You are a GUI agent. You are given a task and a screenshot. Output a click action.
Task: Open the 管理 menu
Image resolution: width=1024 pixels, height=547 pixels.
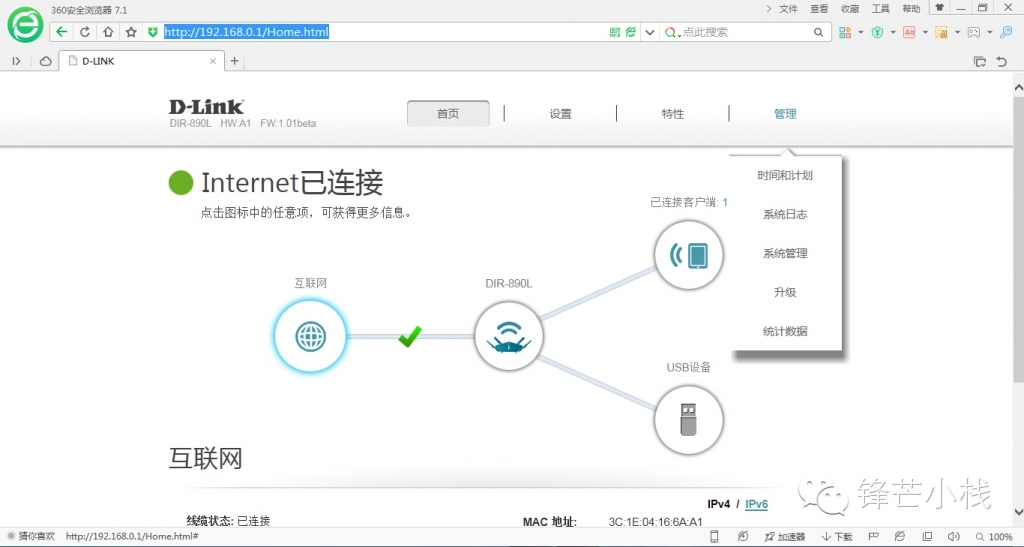[x=785, y=114]
